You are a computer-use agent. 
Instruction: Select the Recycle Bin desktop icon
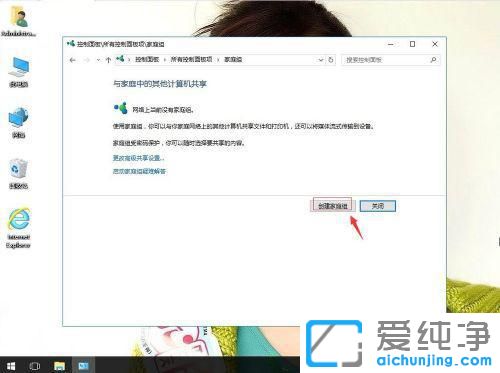18,174
